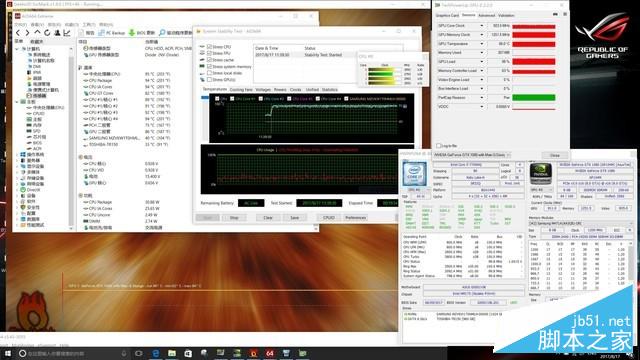Open Task View on taskbar
This screenshot has height=360, width=640.
coord(139,353)
